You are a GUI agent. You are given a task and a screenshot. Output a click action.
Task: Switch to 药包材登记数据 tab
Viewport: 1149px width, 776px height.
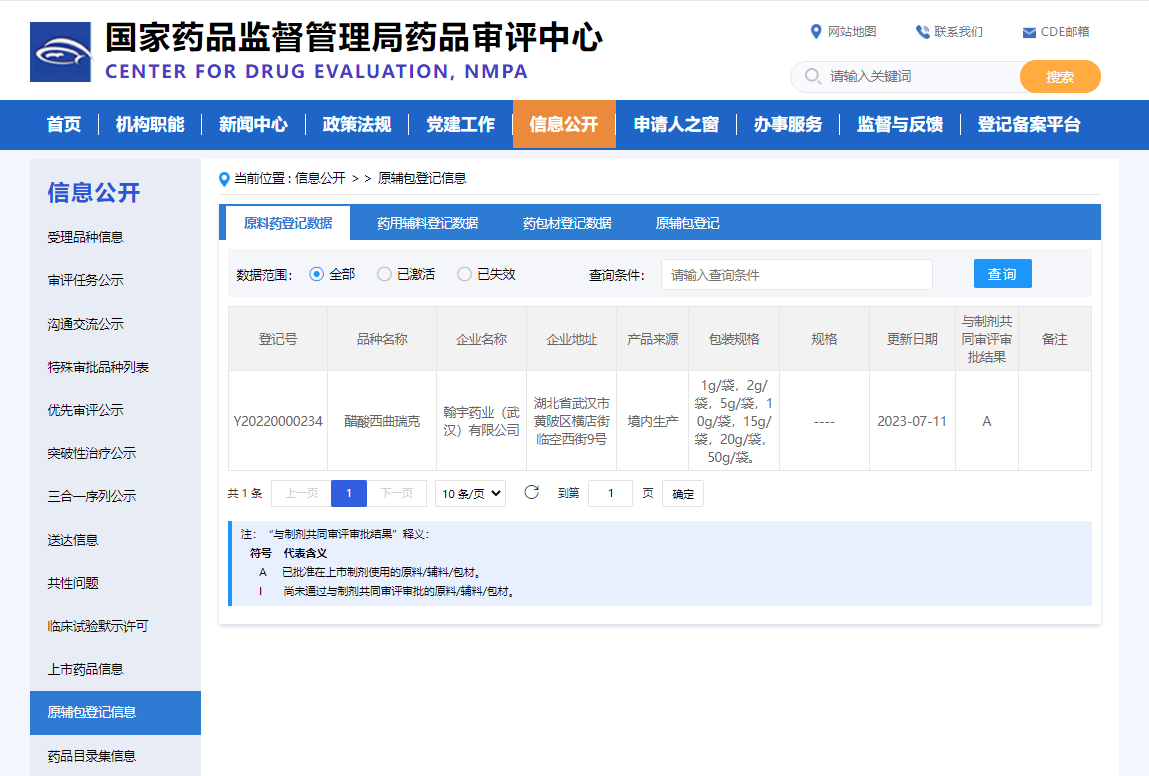(x=567, y=223)
